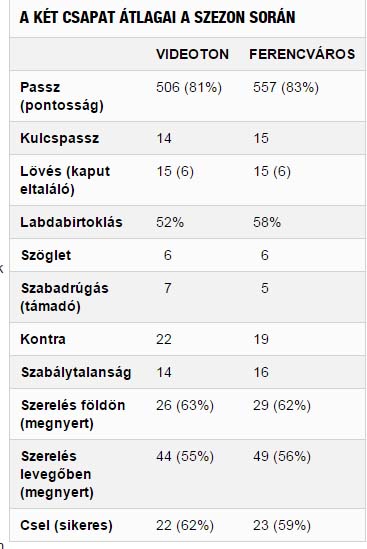This screenshot has width=367, height=549.
Task: Click Videoton's 22 (62%) dribble value
Action: tap(185, 526)
